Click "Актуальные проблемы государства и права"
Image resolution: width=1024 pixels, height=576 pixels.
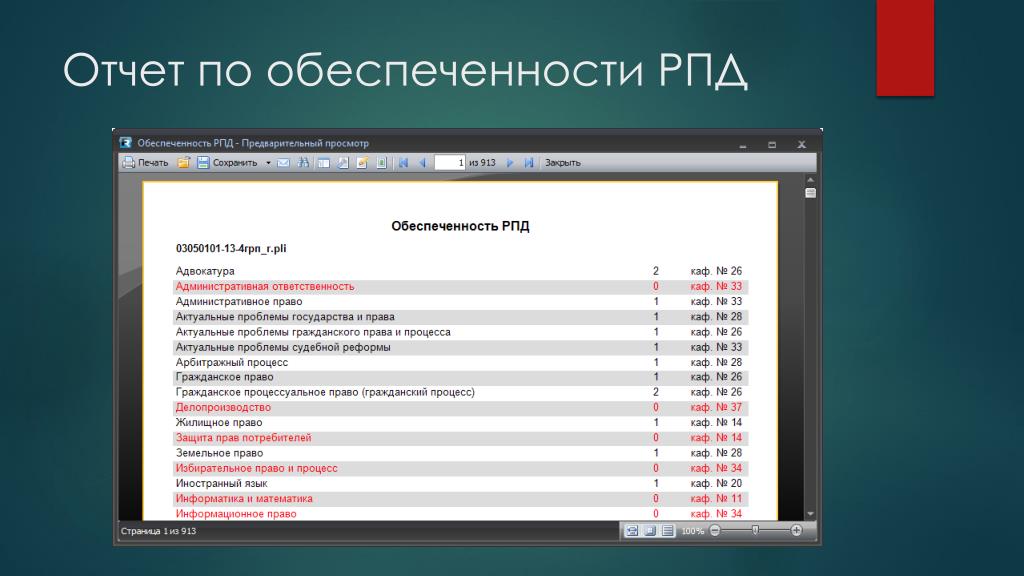pos(285,317)
